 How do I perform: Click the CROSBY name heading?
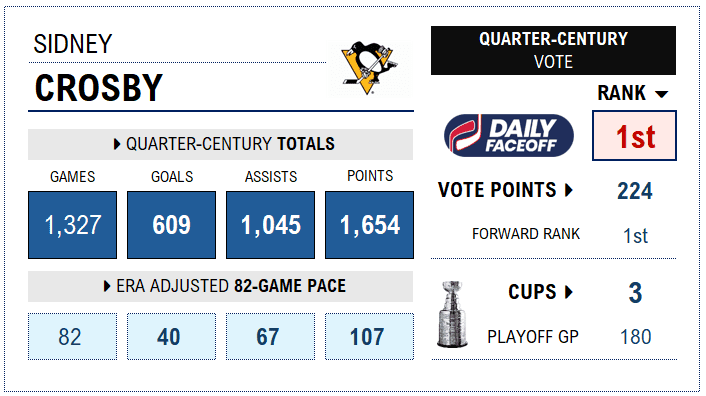(x=99, y=88)
